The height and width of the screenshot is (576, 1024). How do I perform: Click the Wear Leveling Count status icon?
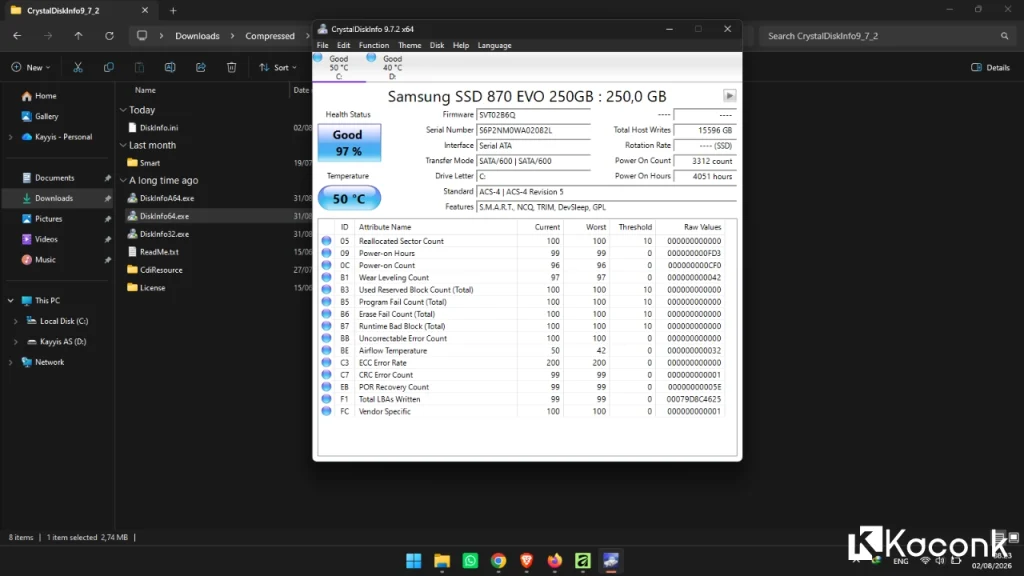327,278
